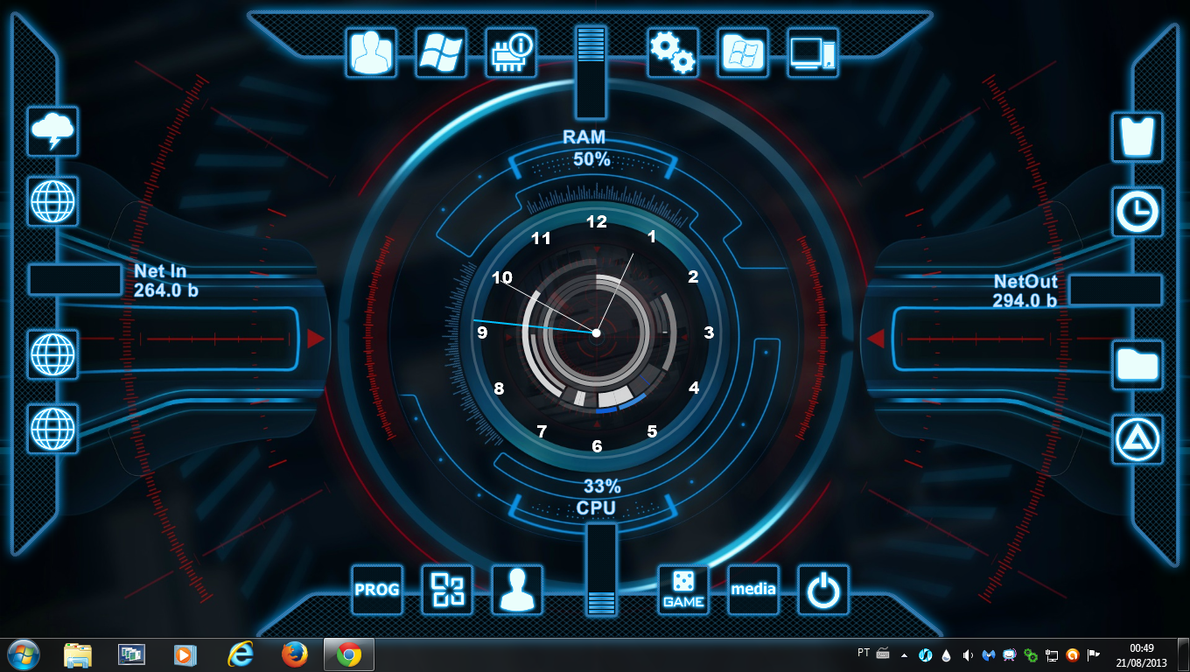
Task: Open the Action Center flag icon
Action: pyautogui.click(x=1094, y=655)
